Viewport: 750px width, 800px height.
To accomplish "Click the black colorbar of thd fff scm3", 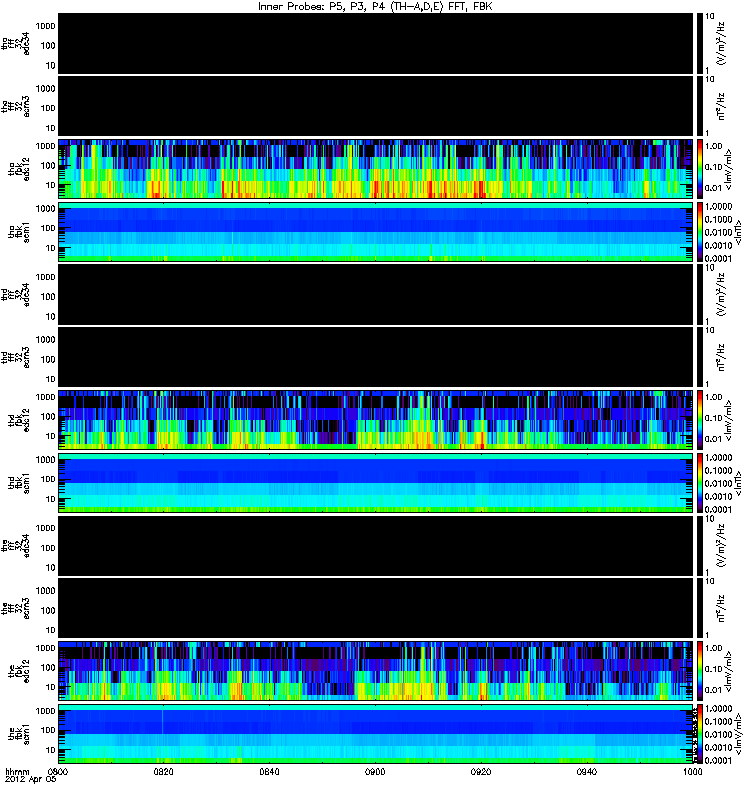I will (x=699, y=357).
